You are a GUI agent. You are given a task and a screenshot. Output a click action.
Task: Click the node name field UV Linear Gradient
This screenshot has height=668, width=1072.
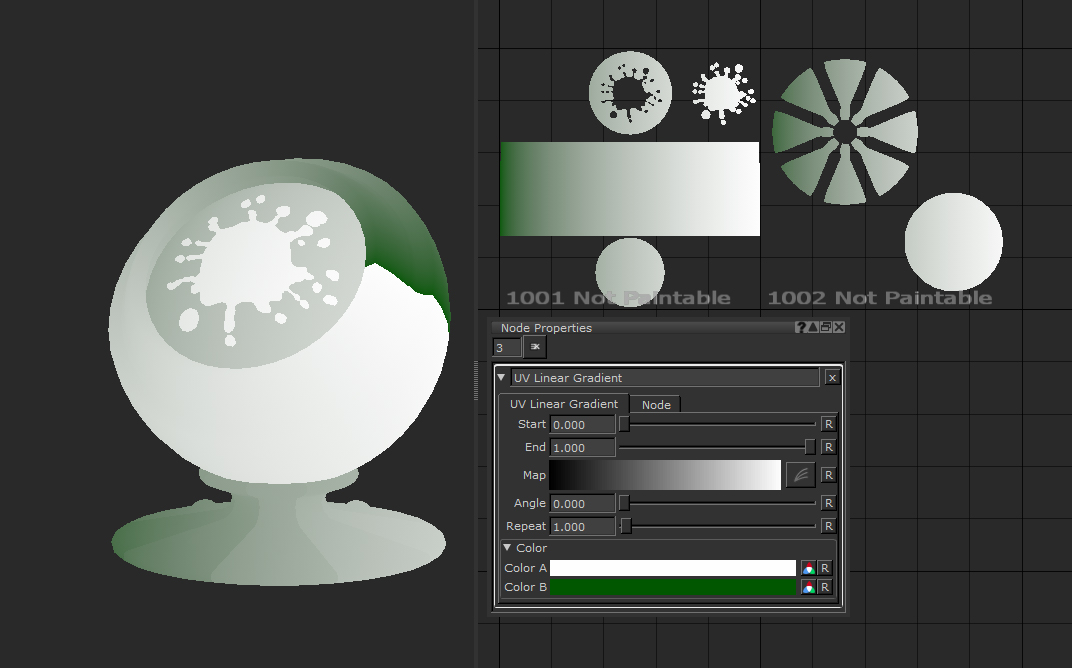(x=664, y=378)
